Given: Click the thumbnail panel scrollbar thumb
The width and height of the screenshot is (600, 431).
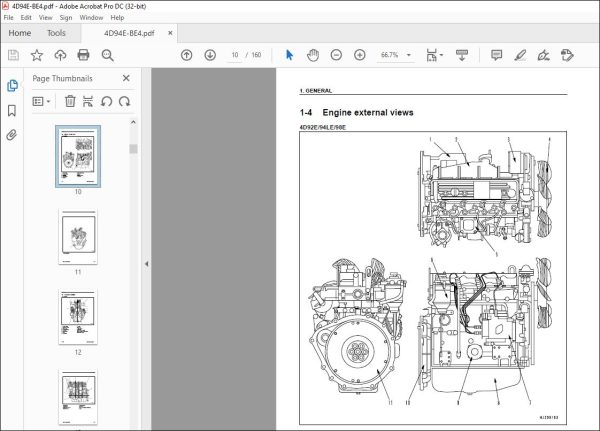Looking at the screenshot, I should [133, 149].
